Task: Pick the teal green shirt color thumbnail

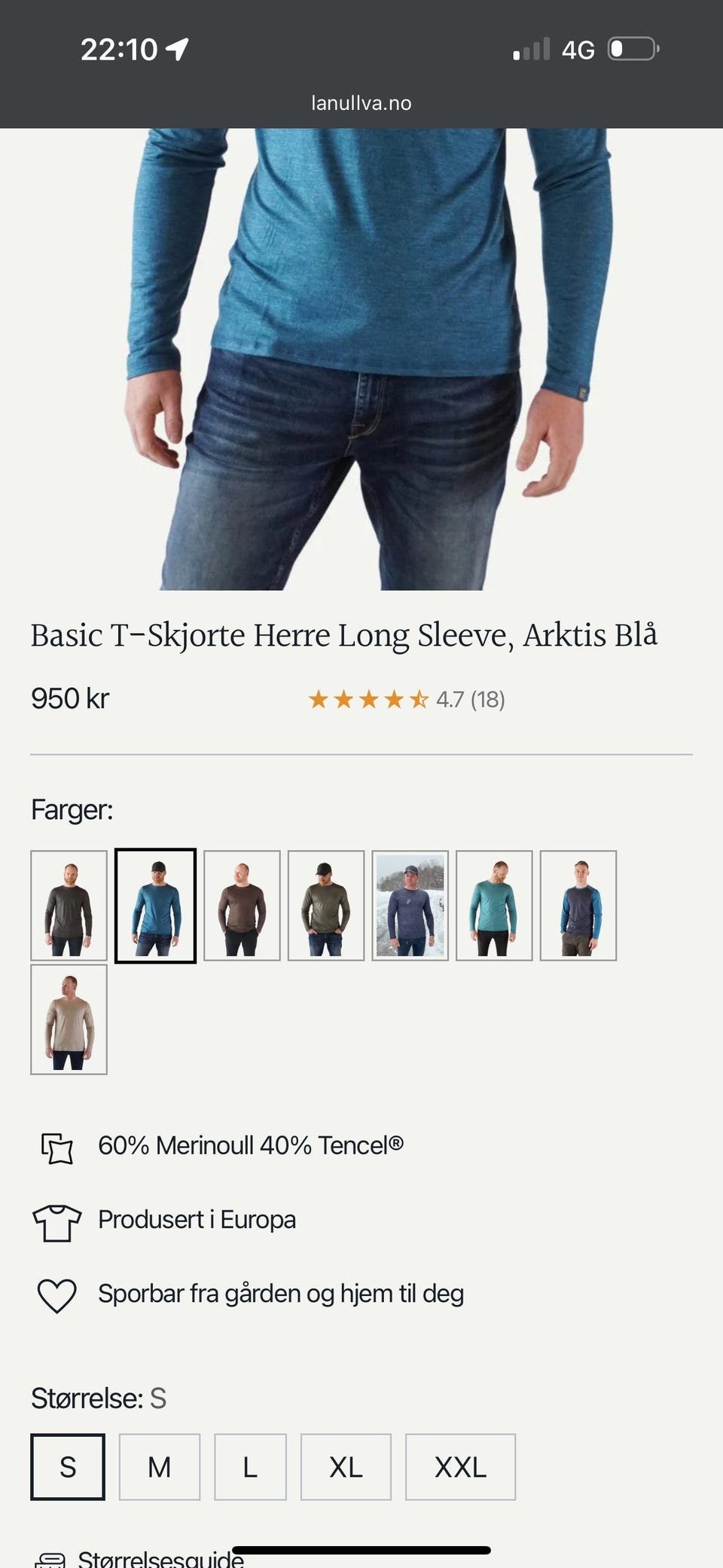Action: coord(494,906)
